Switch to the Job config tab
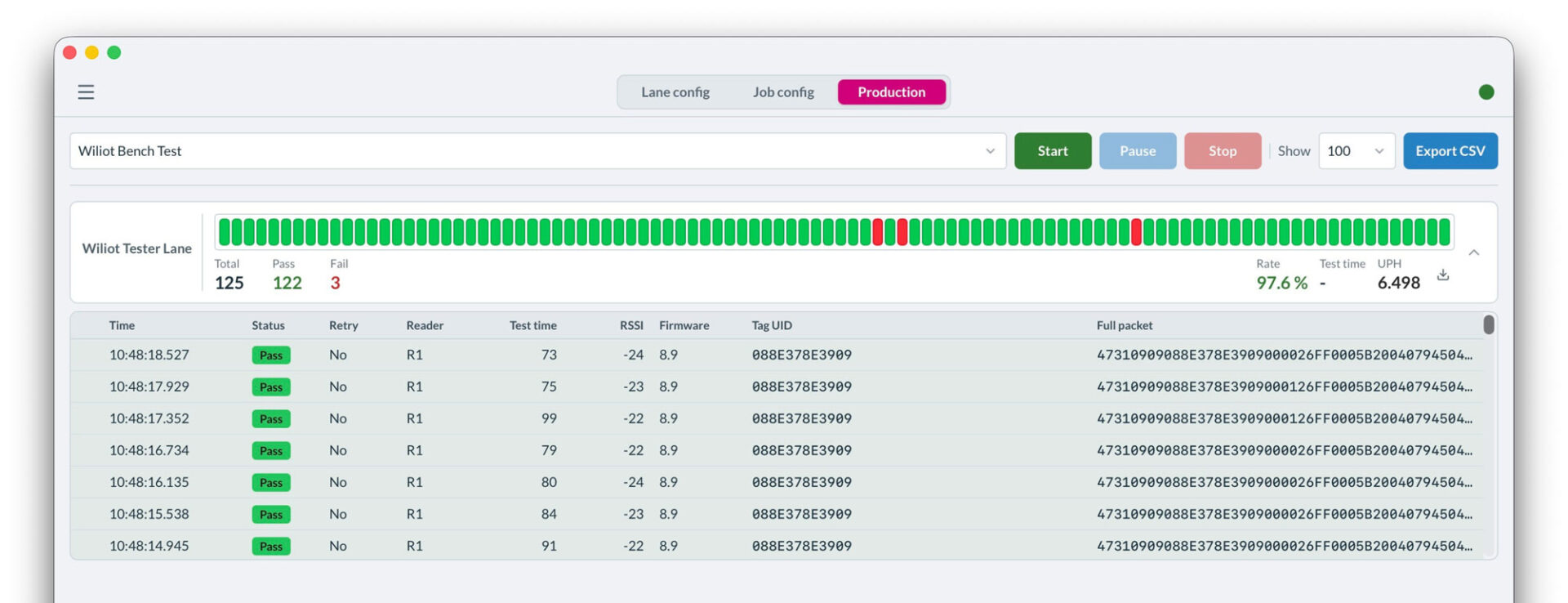This screenshot has height=603, width=1568. (x=783, y=92)
